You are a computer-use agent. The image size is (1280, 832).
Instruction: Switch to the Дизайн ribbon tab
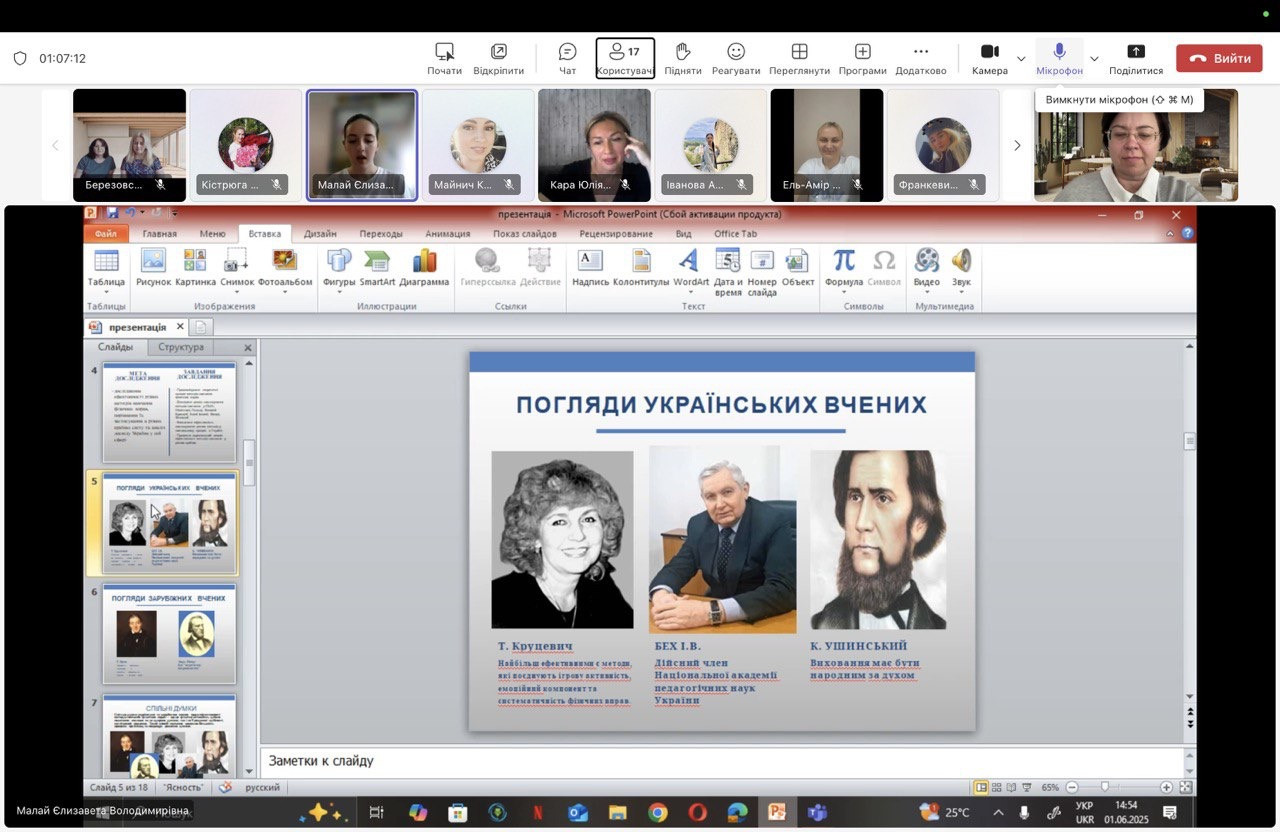pyautogui.click(x=320, y=234)
